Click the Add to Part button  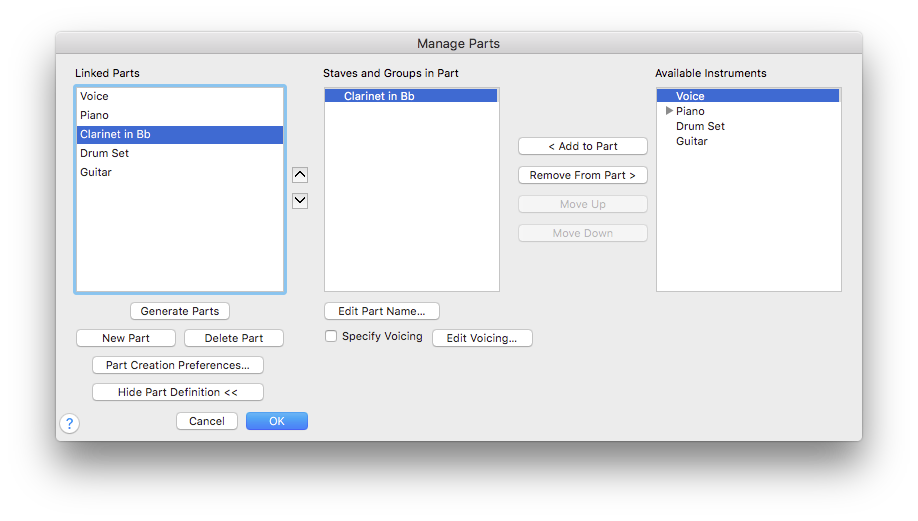pos(583,146)
